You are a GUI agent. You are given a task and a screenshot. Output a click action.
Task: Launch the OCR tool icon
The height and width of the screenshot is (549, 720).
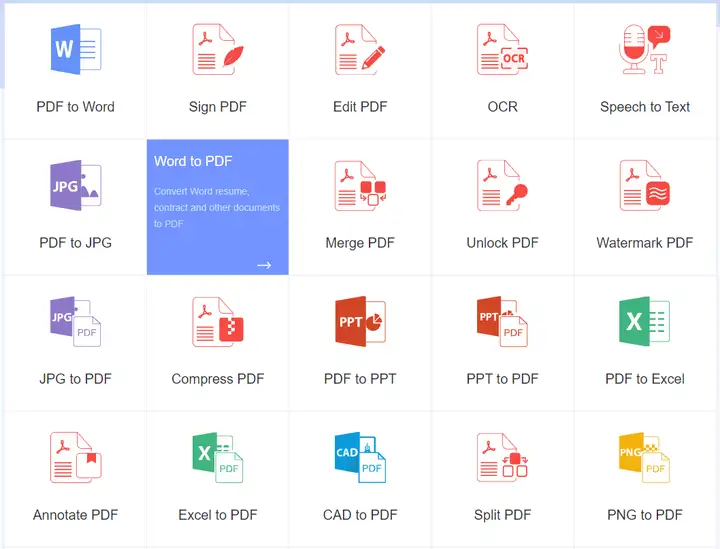(503, 49)
